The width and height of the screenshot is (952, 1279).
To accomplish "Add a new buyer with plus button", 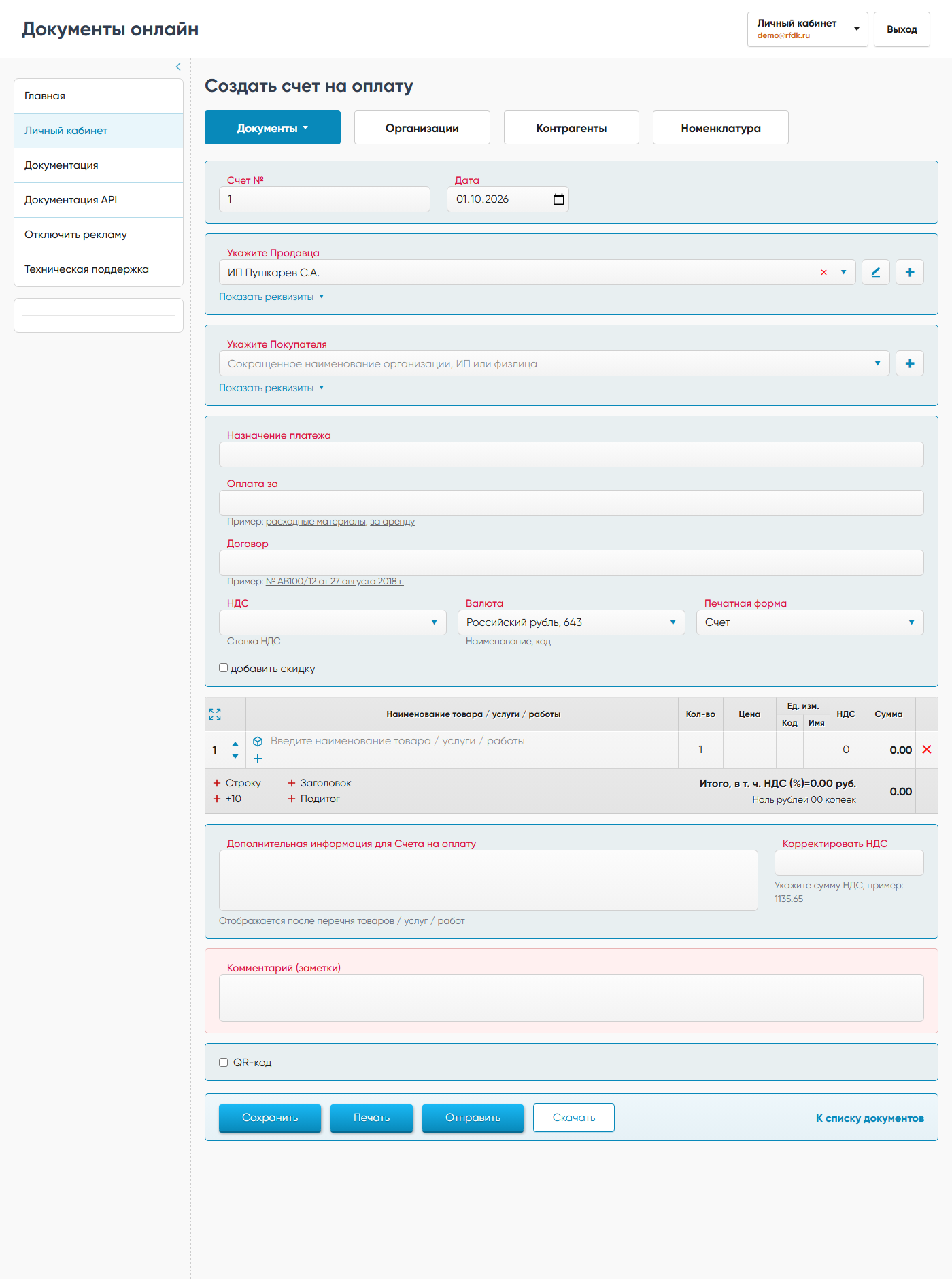I will click(x=910, y=363).
